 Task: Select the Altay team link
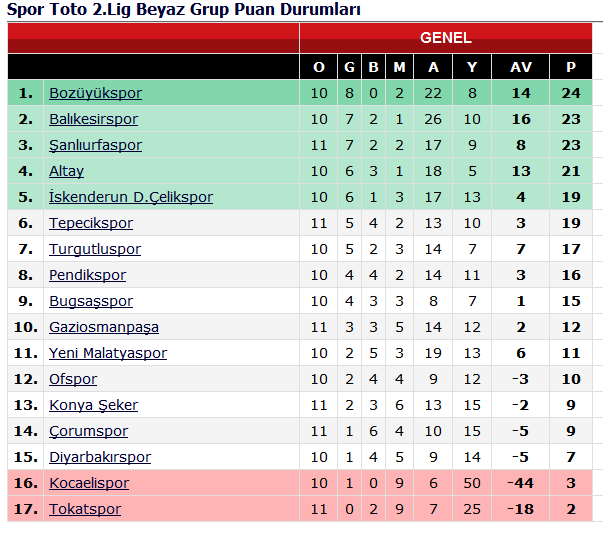[x=66, y=171]
